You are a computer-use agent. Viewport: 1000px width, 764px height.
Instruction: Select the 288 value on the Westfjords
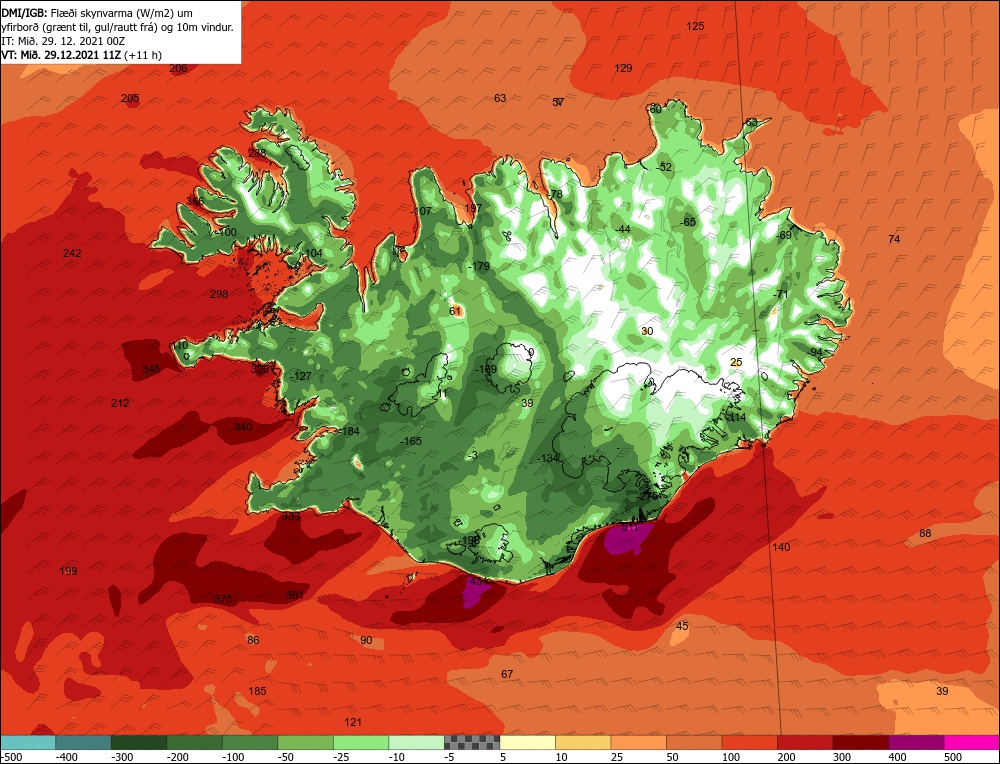(258, 154)
